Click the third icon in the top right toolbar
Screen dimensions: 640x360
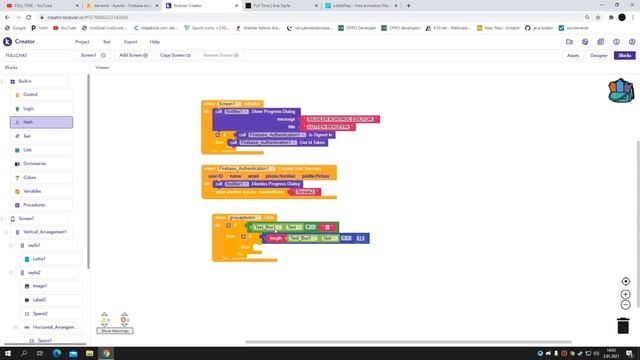coord(600,42)
